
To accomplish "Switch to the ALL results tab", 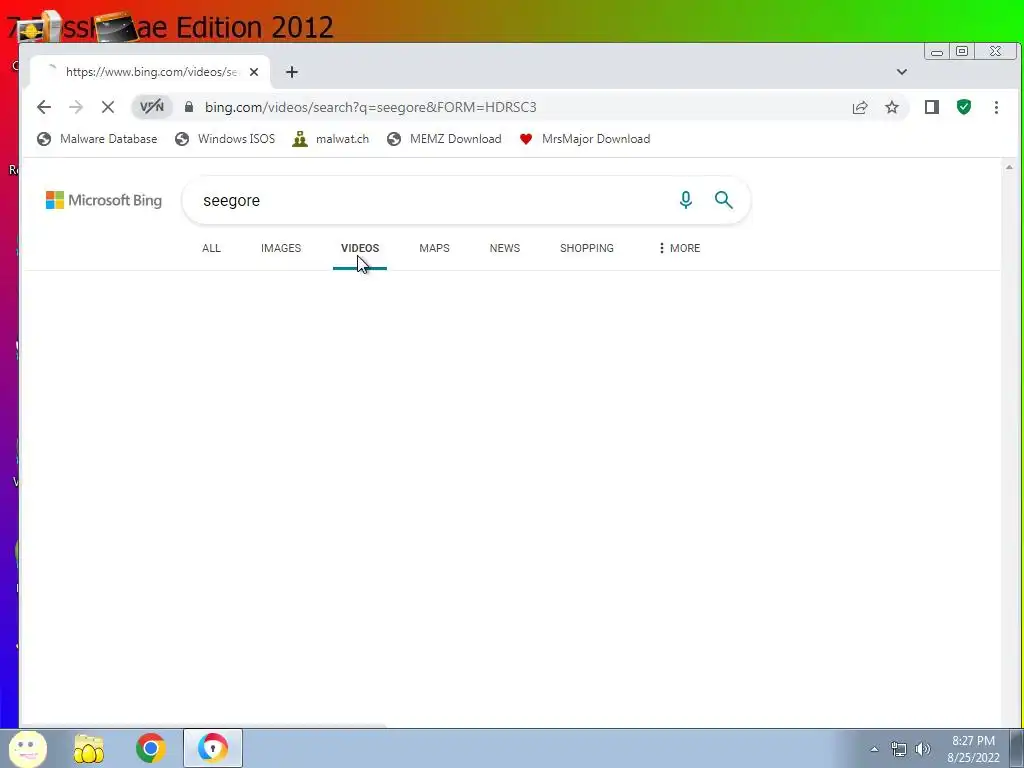I will [x=212, y=248].
